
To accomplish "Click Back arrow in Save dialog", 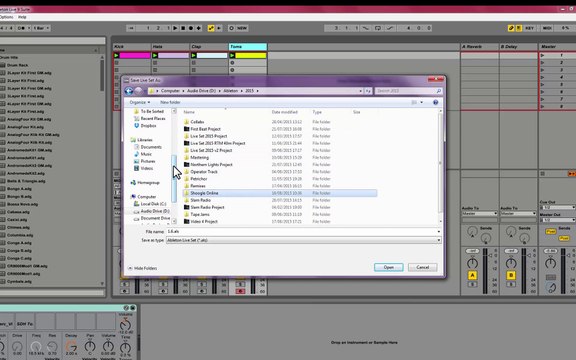I will coord(129,91).
